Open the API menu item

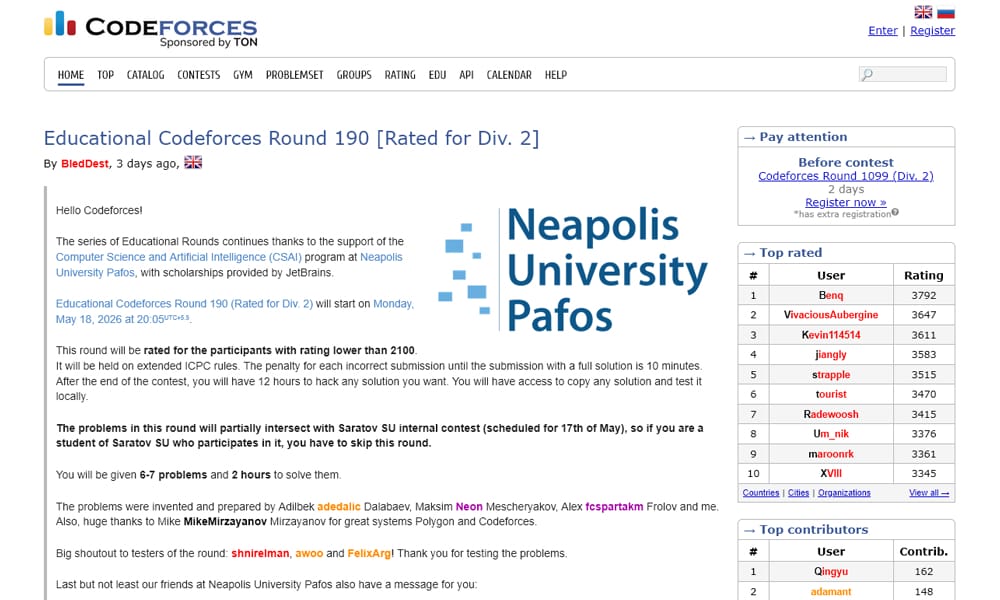466,75
